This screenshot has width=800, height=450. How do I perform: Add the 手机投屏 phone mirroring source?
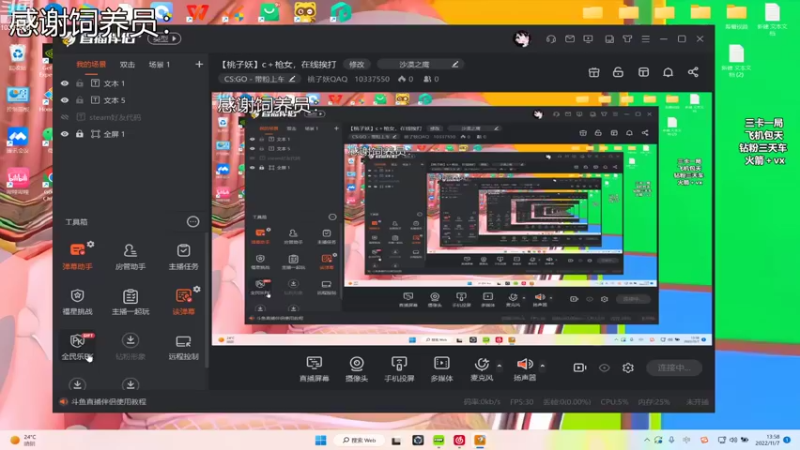[x=399, y=369]
